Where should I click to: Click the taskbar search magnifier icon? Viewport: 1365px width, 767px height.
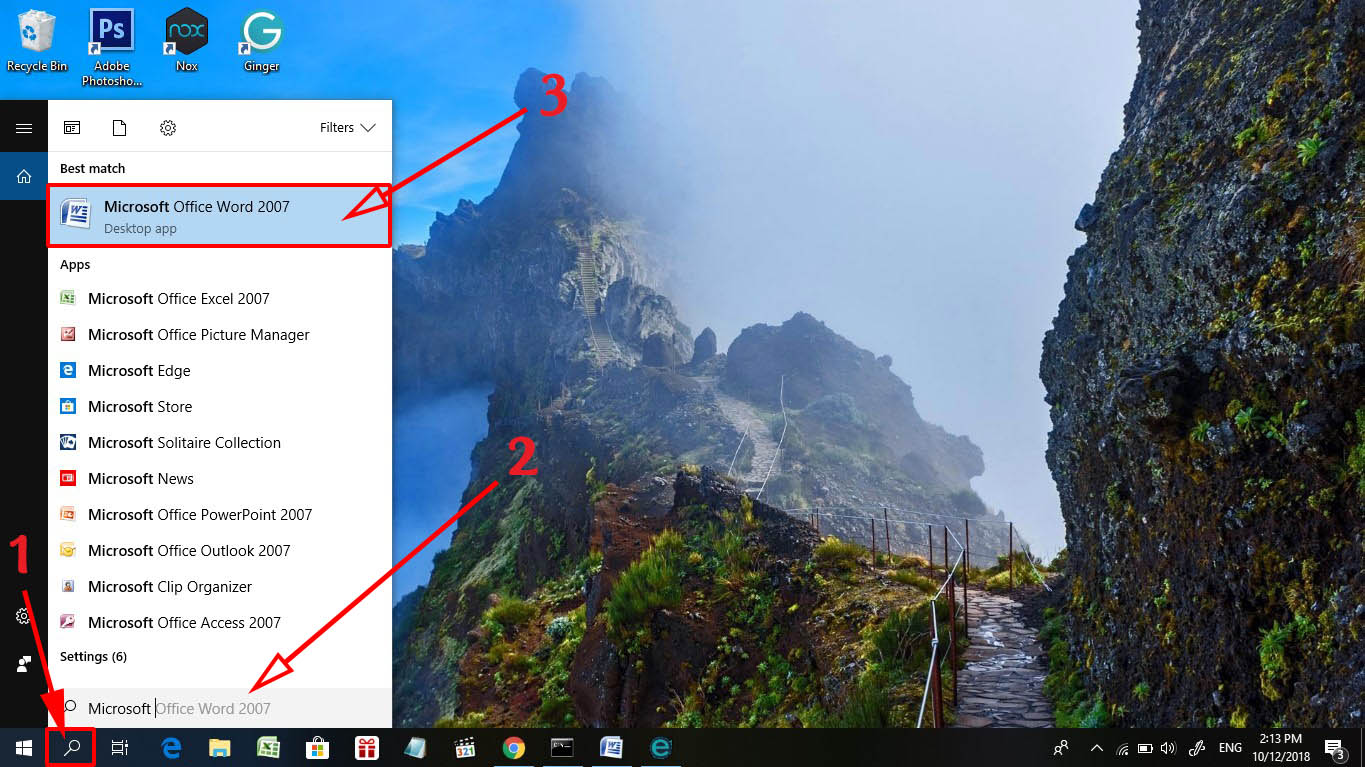coord(72,748)
